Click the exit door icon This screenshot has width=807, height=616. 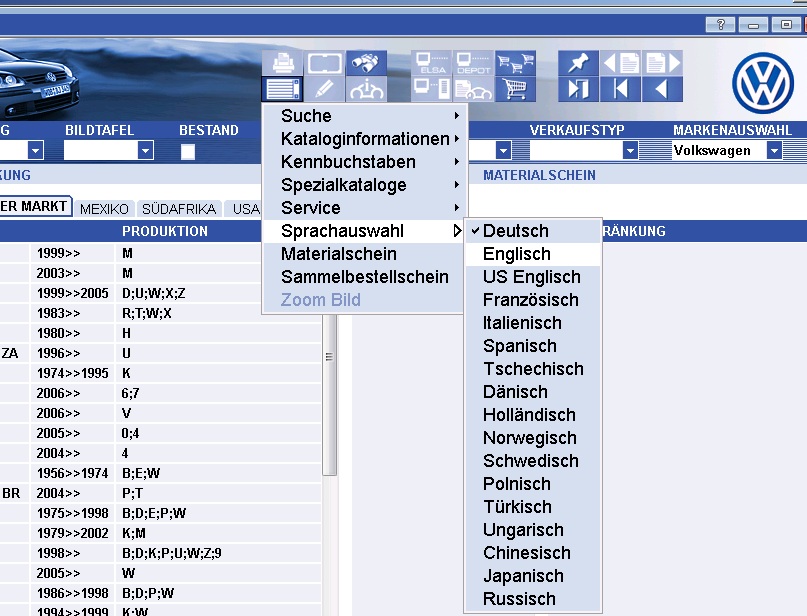(577, 89)
